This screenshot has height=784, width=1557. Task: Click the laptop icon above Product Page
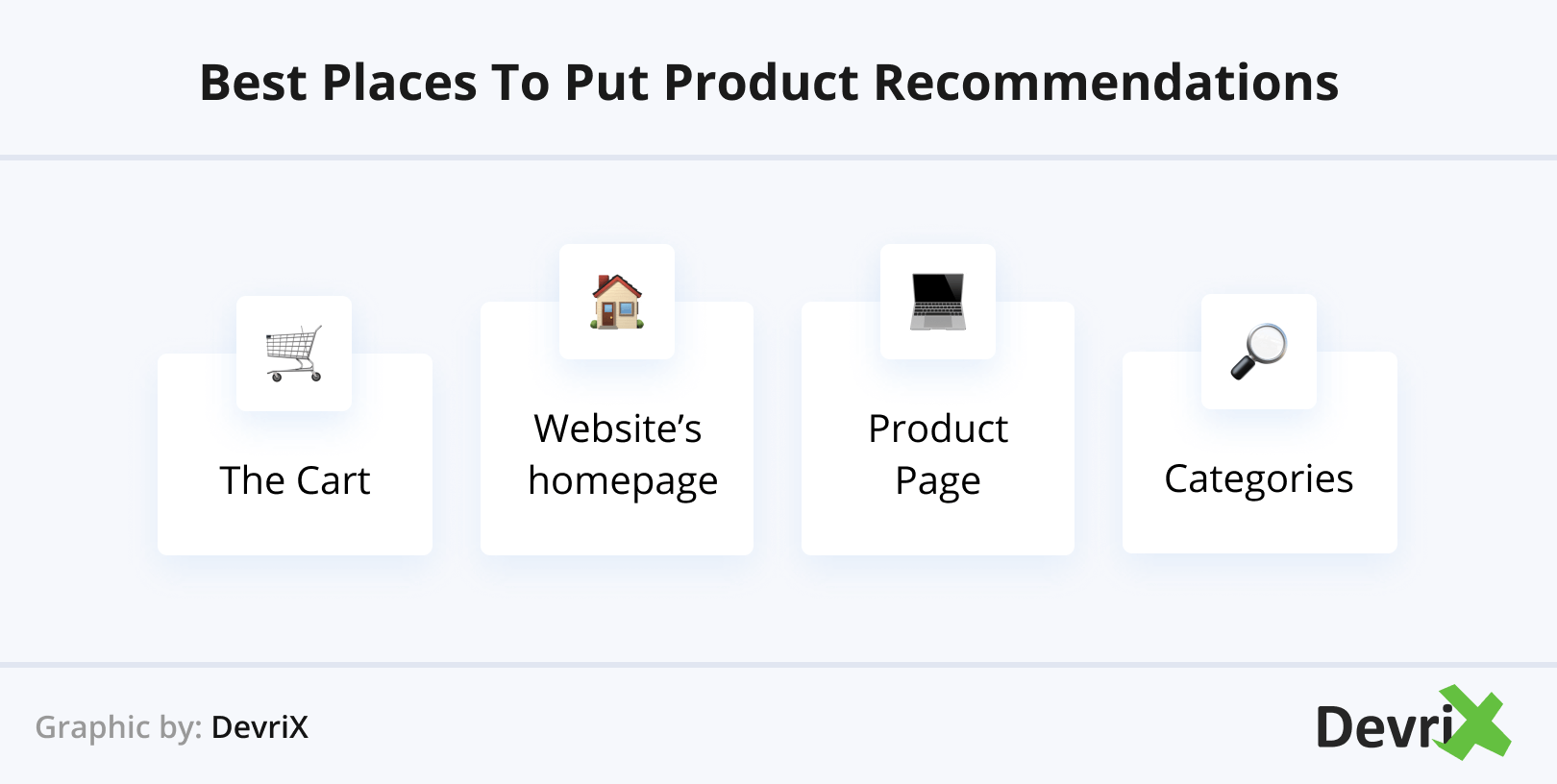tap(938, 302)
